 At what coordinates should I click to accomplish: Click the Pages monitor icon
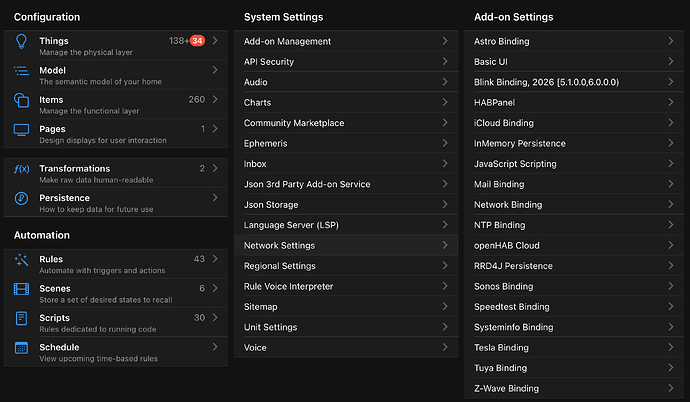tap(21, 133)
